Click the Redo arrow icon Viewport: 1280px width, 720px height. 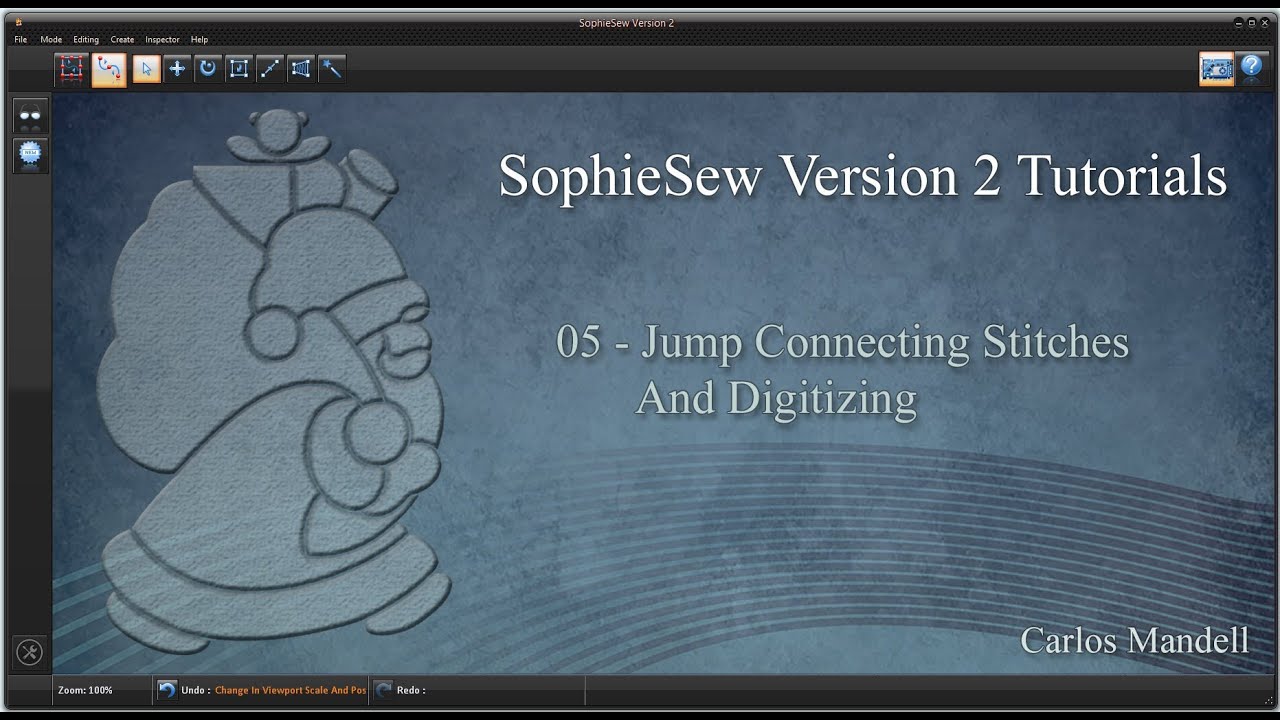coord(383,690)
